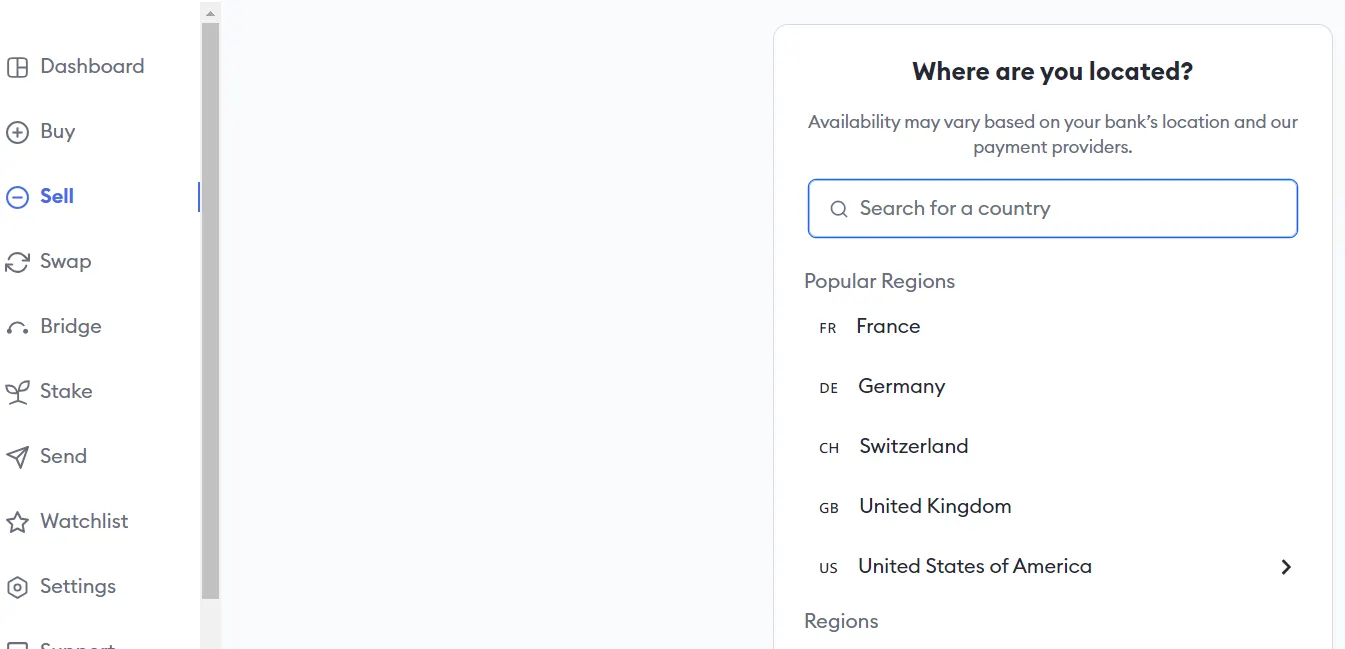Pick United Kingdom from the list

coord(935,506)
